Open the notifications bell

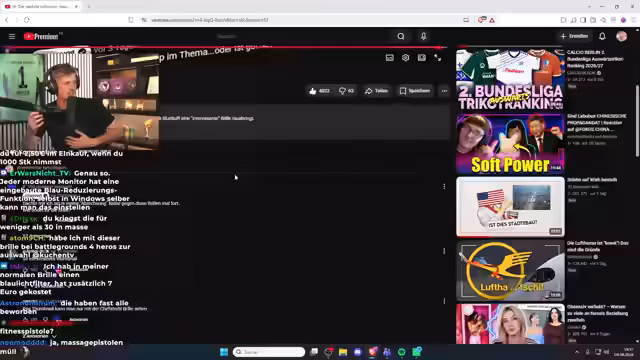(x=602, y=36)
